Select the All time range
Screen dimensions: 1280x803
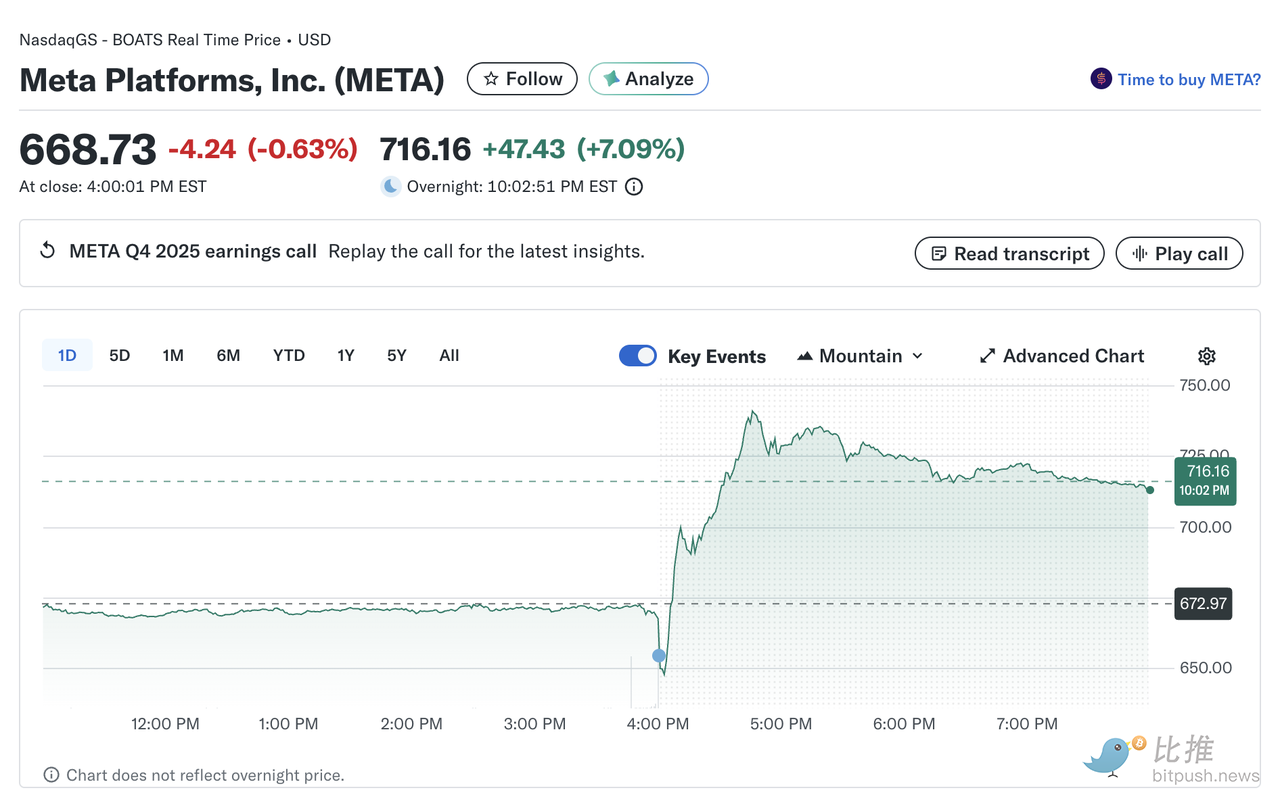[x=449, y=355]
